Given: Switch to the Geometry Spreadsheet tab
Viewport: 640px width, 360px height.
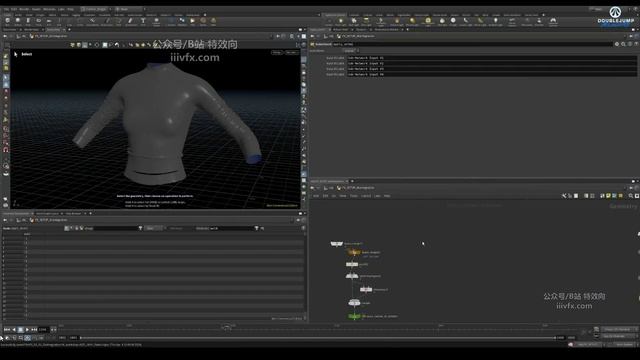Looking at the screenshot, I should tap(16, 213).
